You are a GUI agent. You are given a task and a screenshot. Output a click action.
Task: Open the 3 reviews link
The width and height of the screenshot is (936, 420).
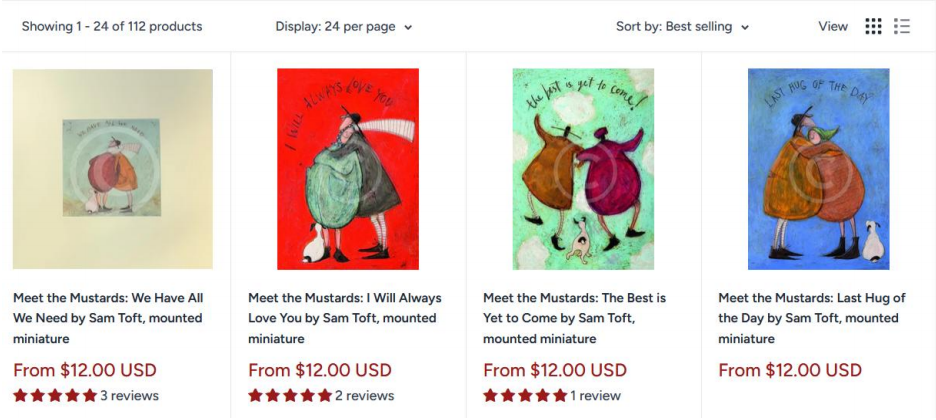(129, 396)
